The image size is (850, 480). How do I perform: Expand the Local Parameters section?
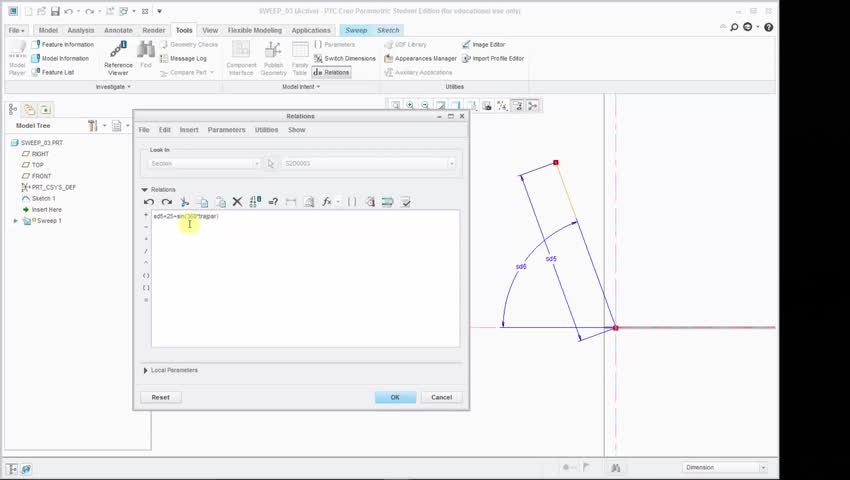point(145,370)
